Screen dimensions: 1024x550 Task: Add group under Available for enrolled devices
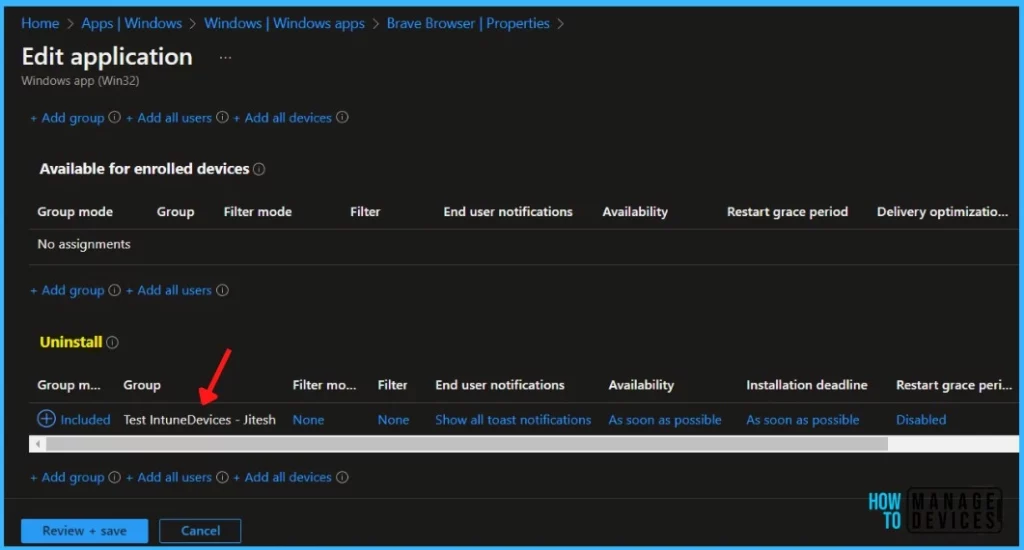[67, 290]
